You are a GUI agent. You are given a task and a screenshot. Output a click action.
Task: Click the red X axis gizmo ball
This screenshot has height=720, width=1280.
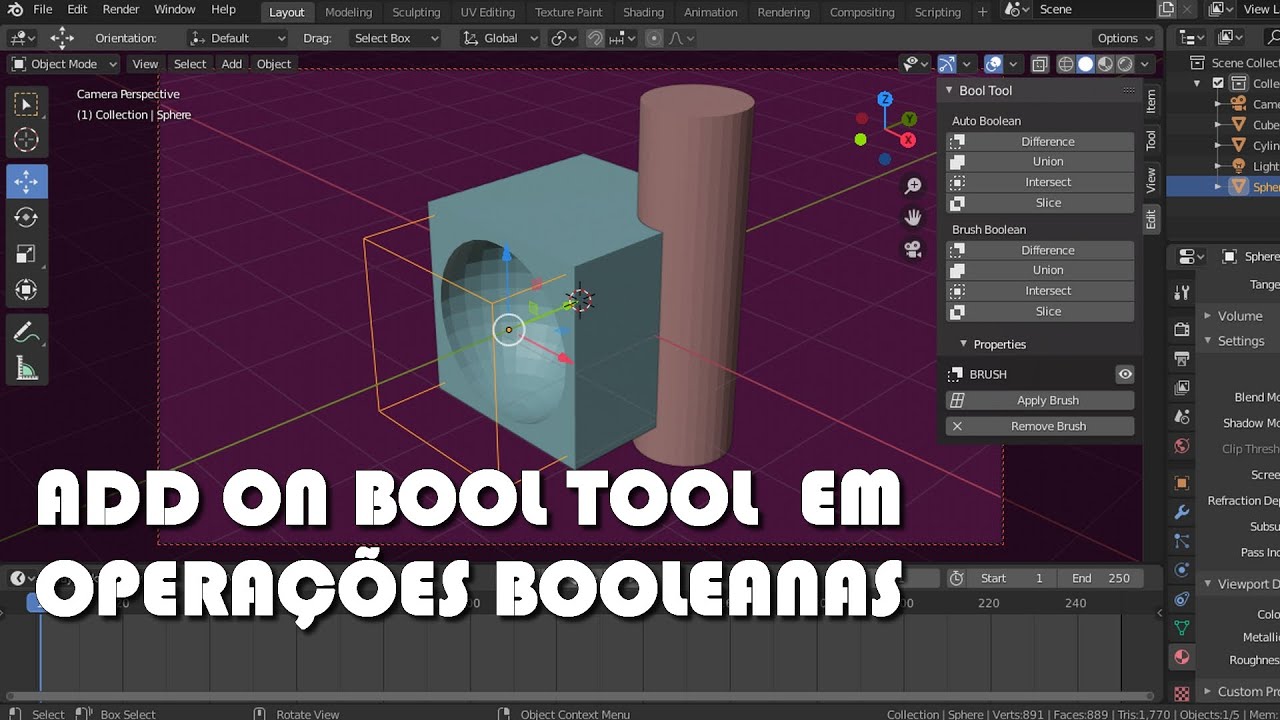click(x=908, y=140)
